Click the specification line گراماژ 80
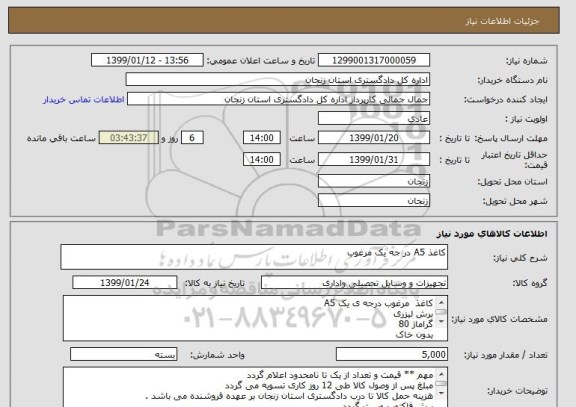Screen dimensions: 576x407 tap(416, 324)
